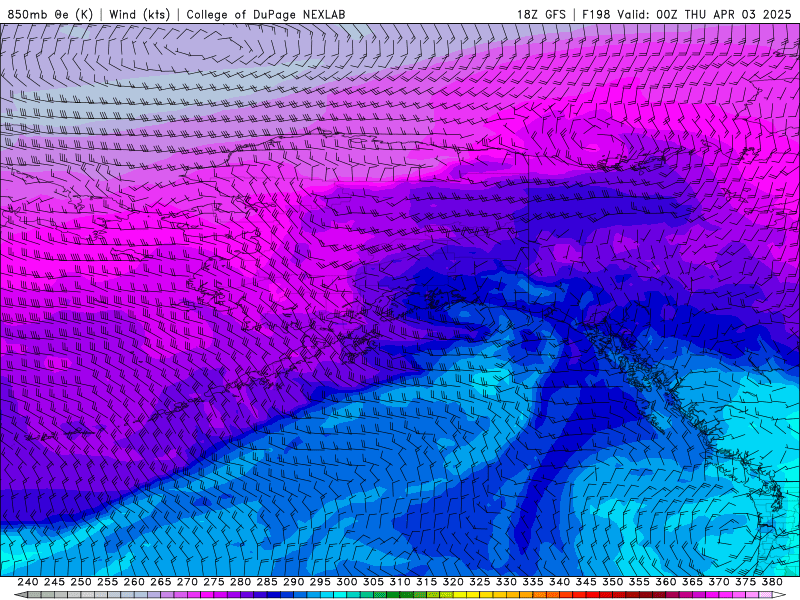Viewport: 800px width, 600px height.
Task: Click the 380 legend value
Action: pyautogui.click(x=772, y=582)
